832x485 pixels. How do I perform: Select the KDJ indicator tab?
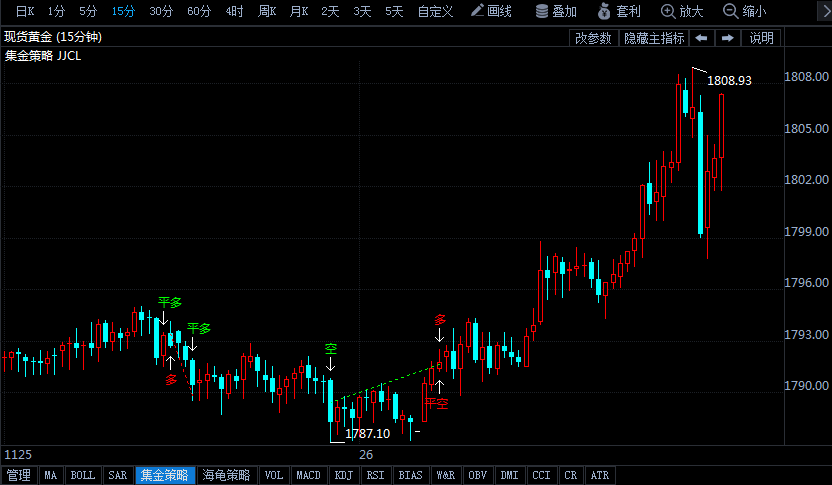coord(343,475)
